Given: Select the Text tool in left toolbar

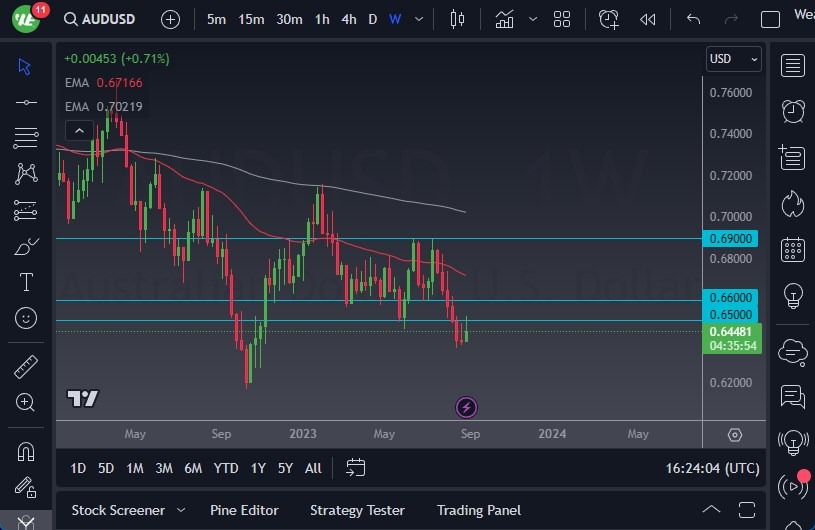Looking at the screenshot, I should click(26, 282).
